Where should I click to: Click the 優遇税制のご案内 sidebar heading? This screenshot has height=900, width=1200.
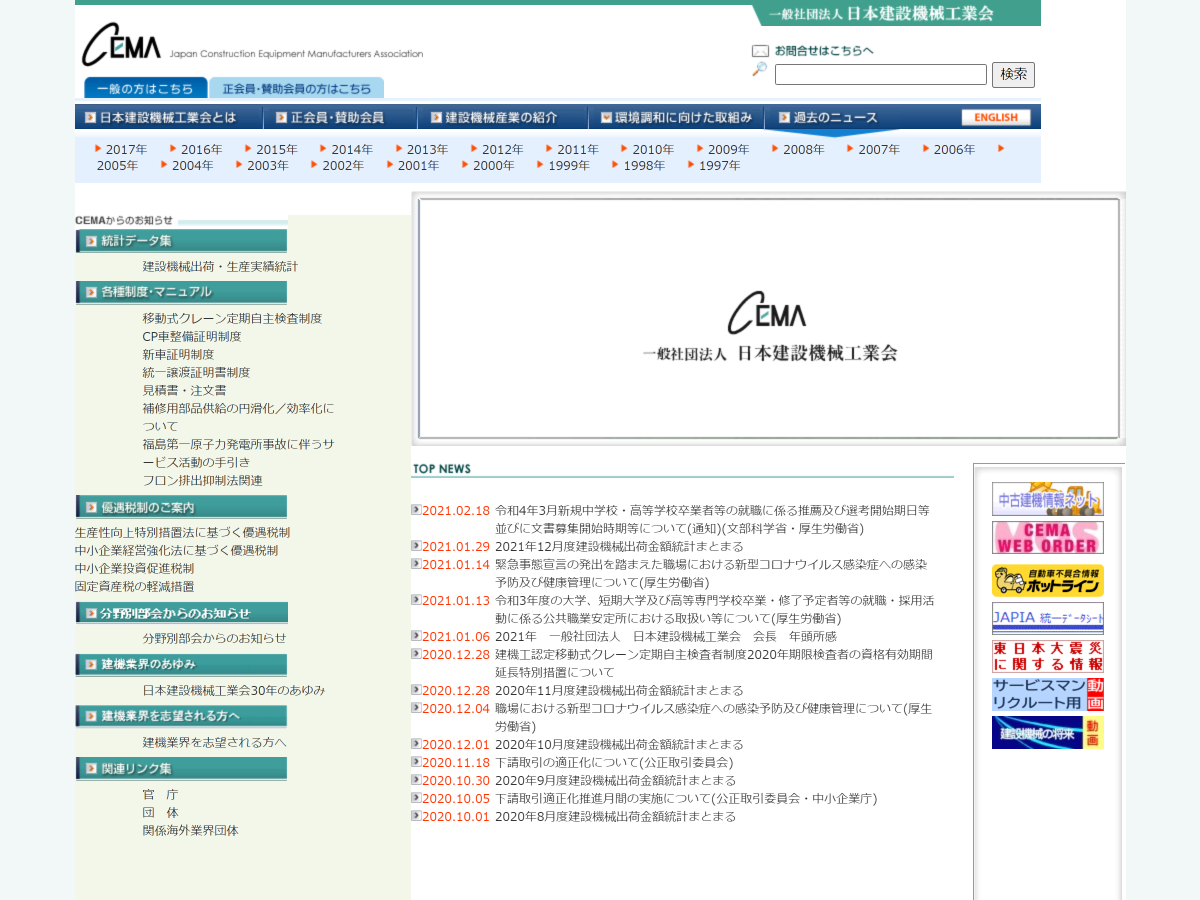[x=181, y=507]
